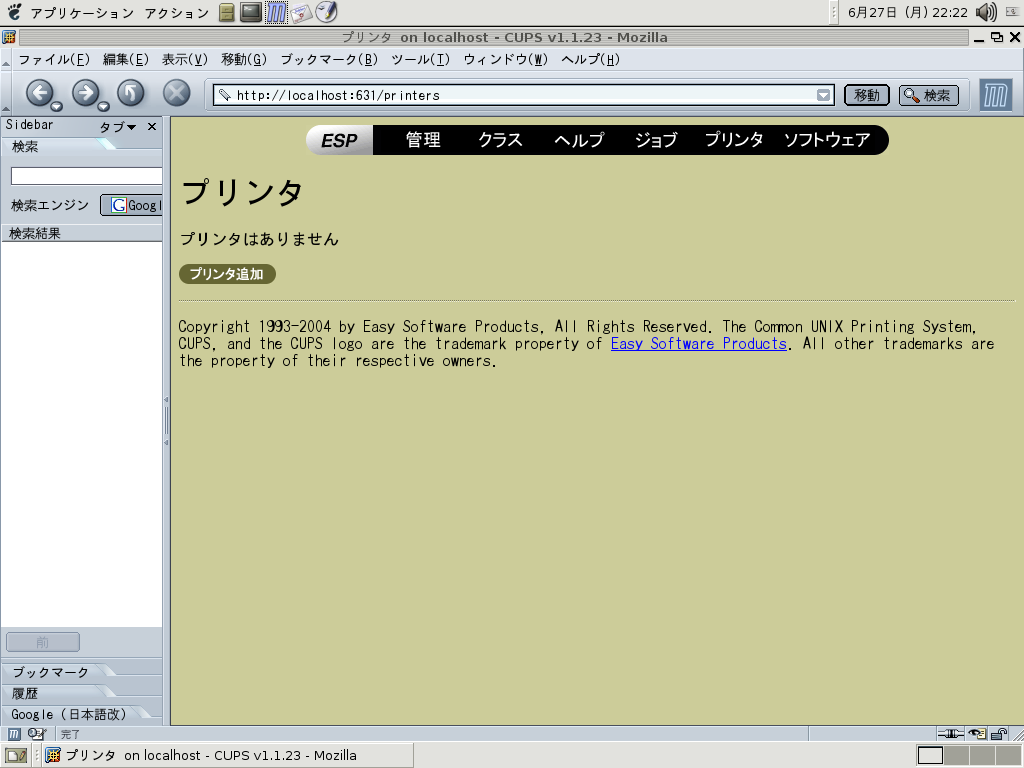The image size is (1024, 768).
Task: Collapse the sidebar with the splitter grippy
Action: coord(166,421)
